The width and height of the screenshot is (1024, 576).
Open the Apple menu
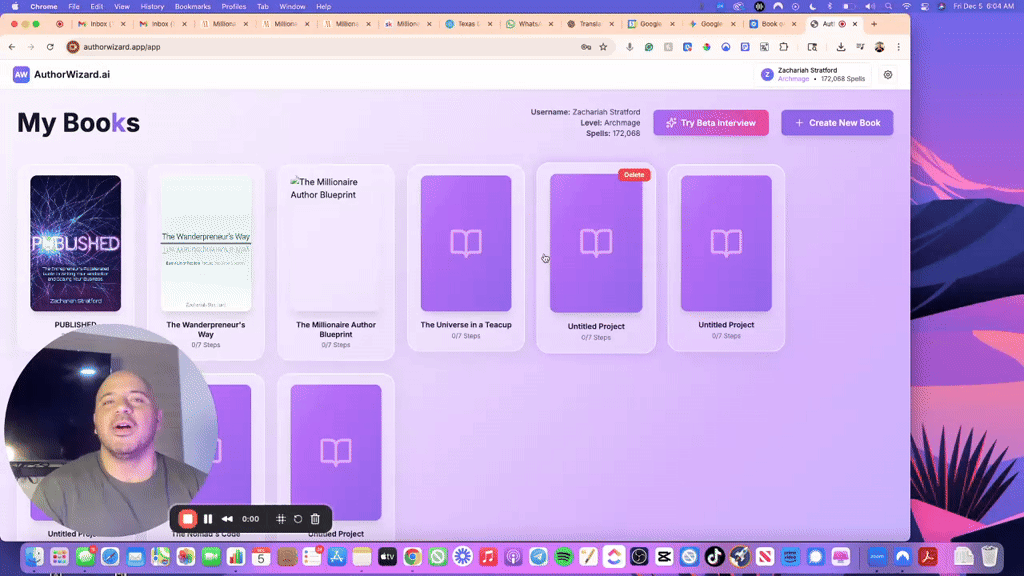pos(15,7)
